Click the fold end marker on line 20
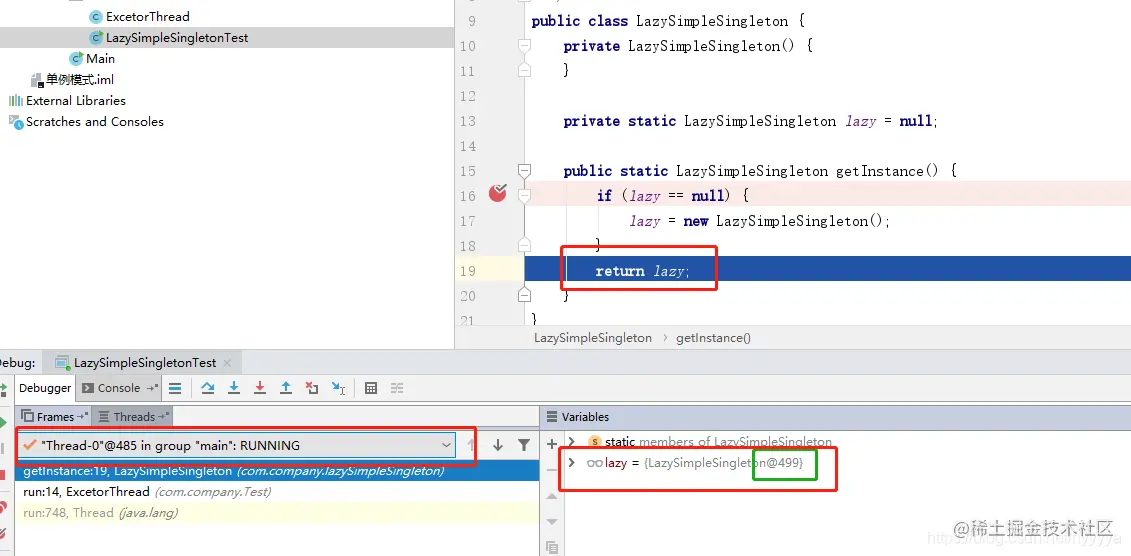 pyautogui.click(x=524, y=294)
